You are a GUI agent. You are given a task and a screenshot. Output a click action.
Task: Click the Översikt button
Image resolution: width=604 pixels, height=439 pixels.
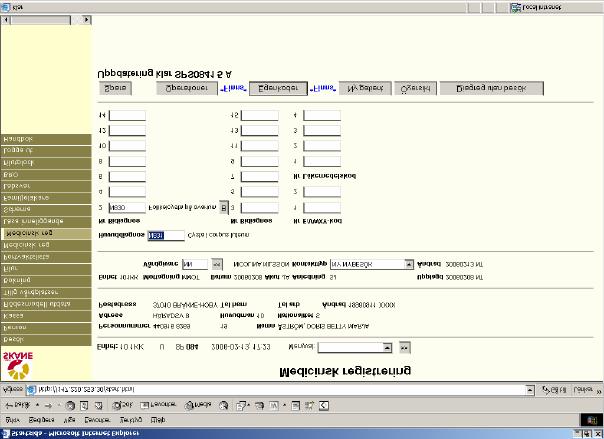tap(415, 88)
